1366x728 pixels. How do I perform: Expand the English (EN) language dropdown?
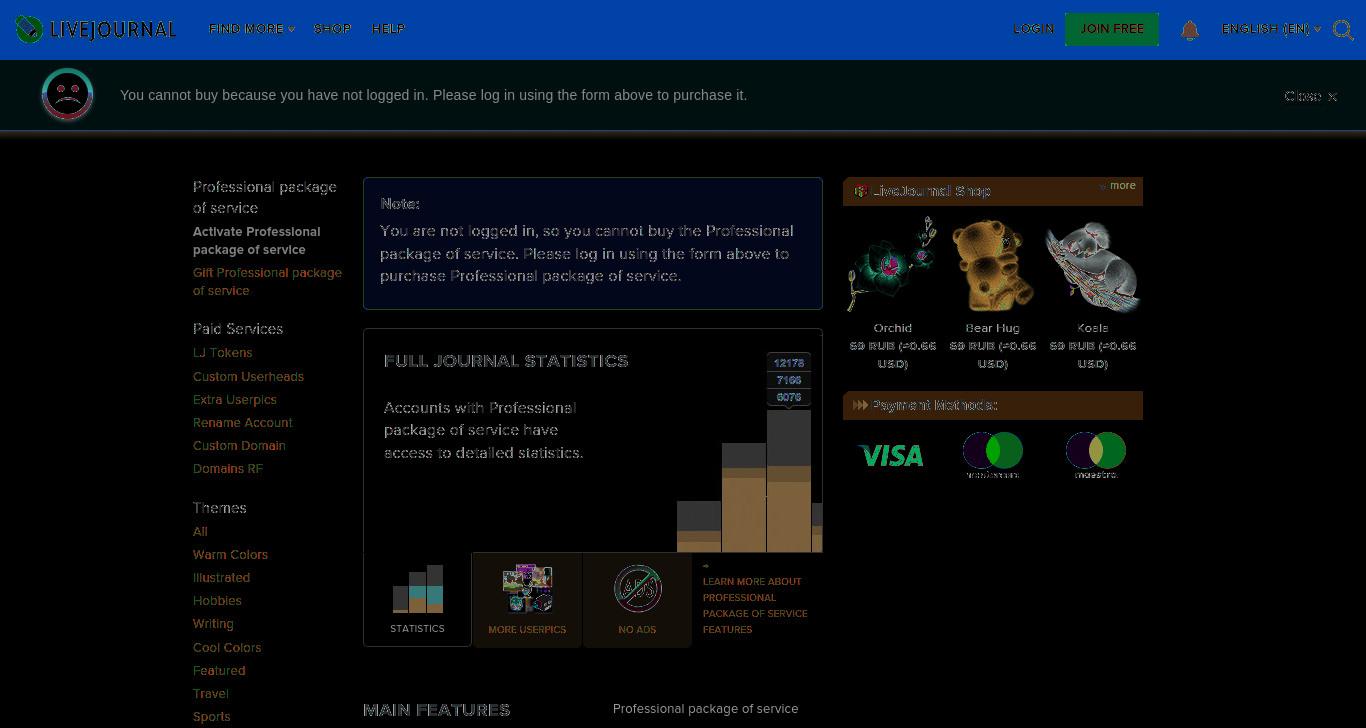[1271, 29]
